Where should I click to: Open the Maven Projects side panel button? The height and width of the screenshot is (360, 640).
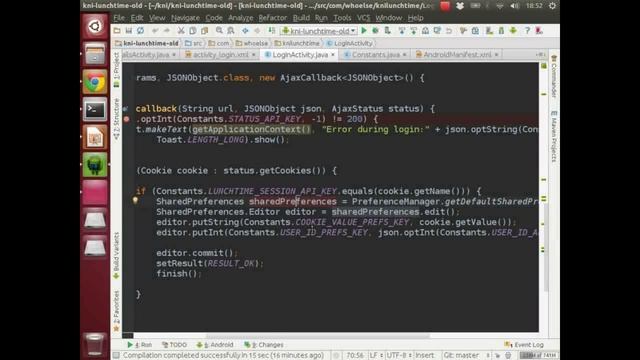pos(554,136)
